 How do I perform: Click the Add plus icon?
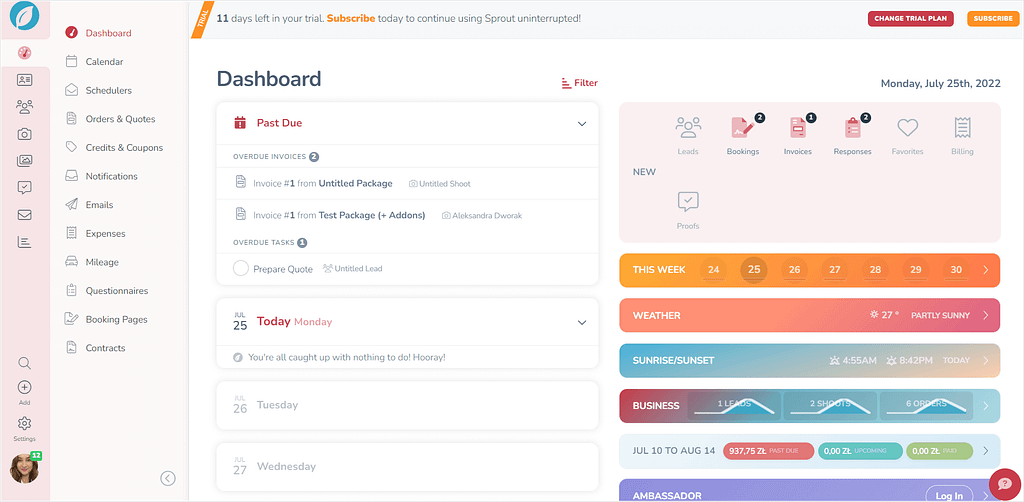(24, 387)
